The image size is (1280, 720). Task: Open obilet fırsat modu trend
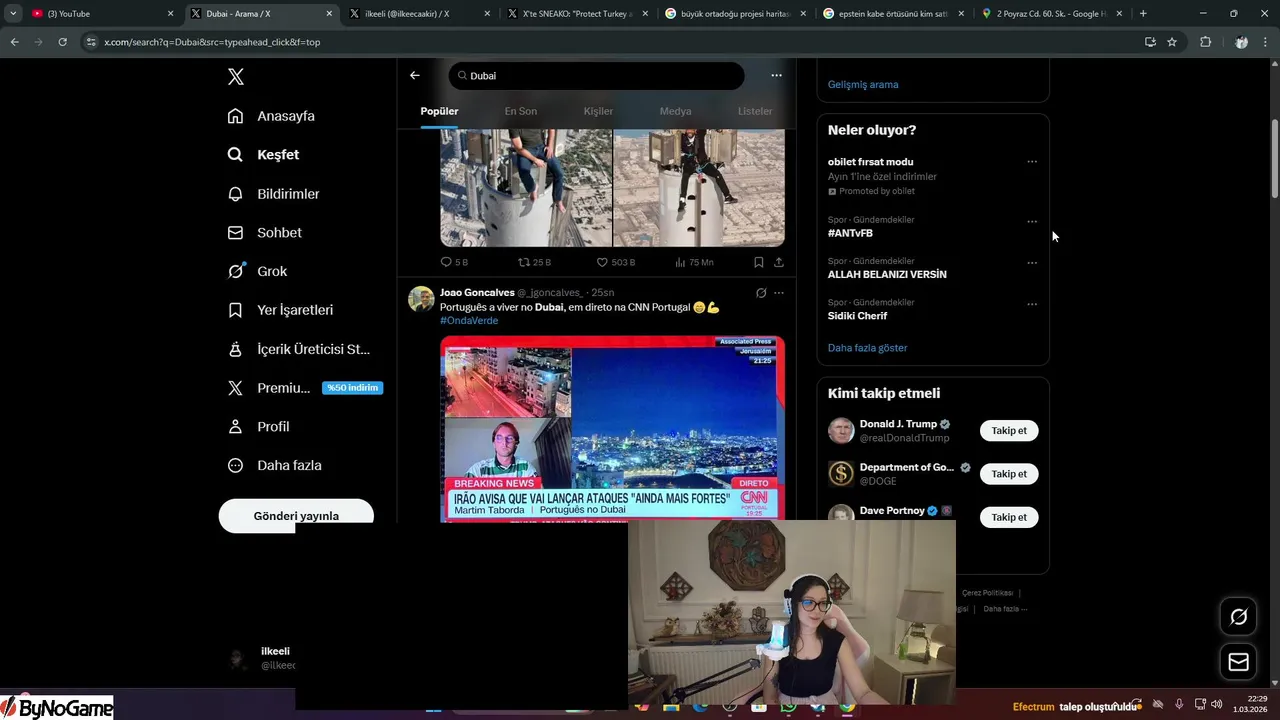870,162
